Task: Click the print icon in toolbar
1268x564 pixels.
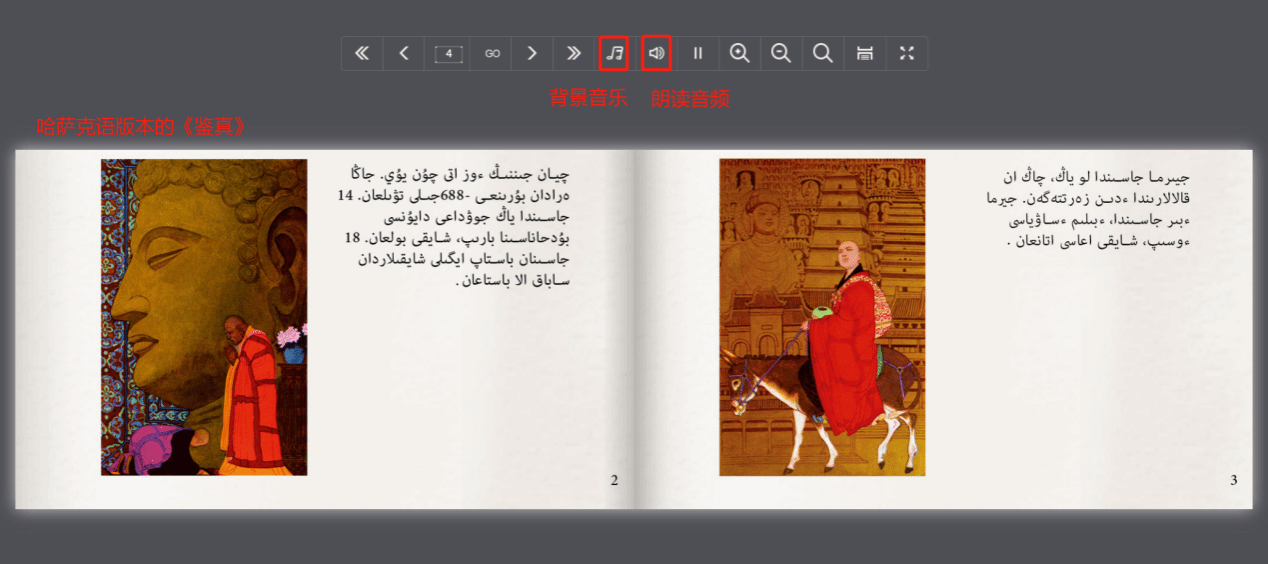Action: (865, 54)
